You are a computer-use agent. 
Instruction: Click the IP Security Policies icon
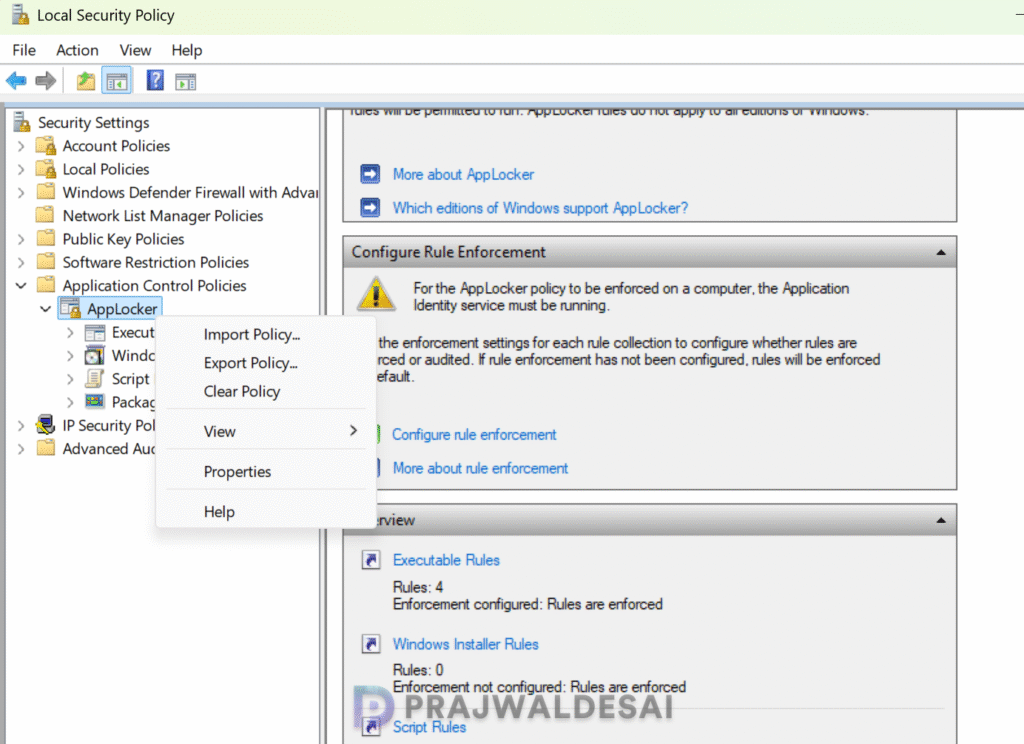45,425
